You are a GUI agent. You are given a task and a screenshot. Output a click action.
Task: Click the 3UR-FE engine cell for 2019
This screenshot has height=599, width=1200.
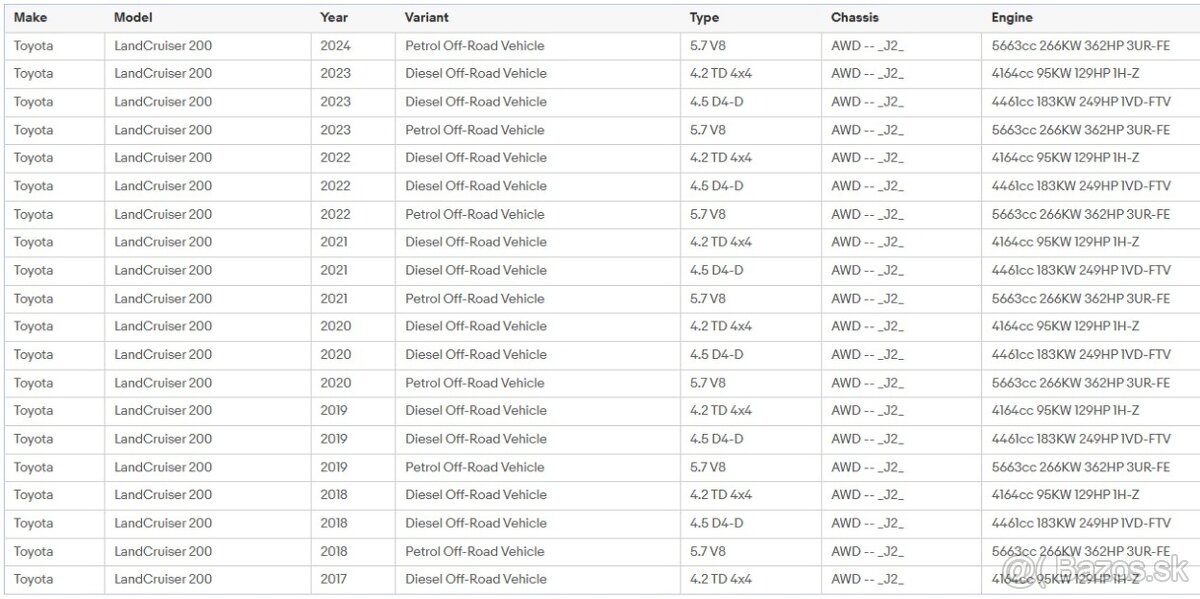[x=1080, y=467]
